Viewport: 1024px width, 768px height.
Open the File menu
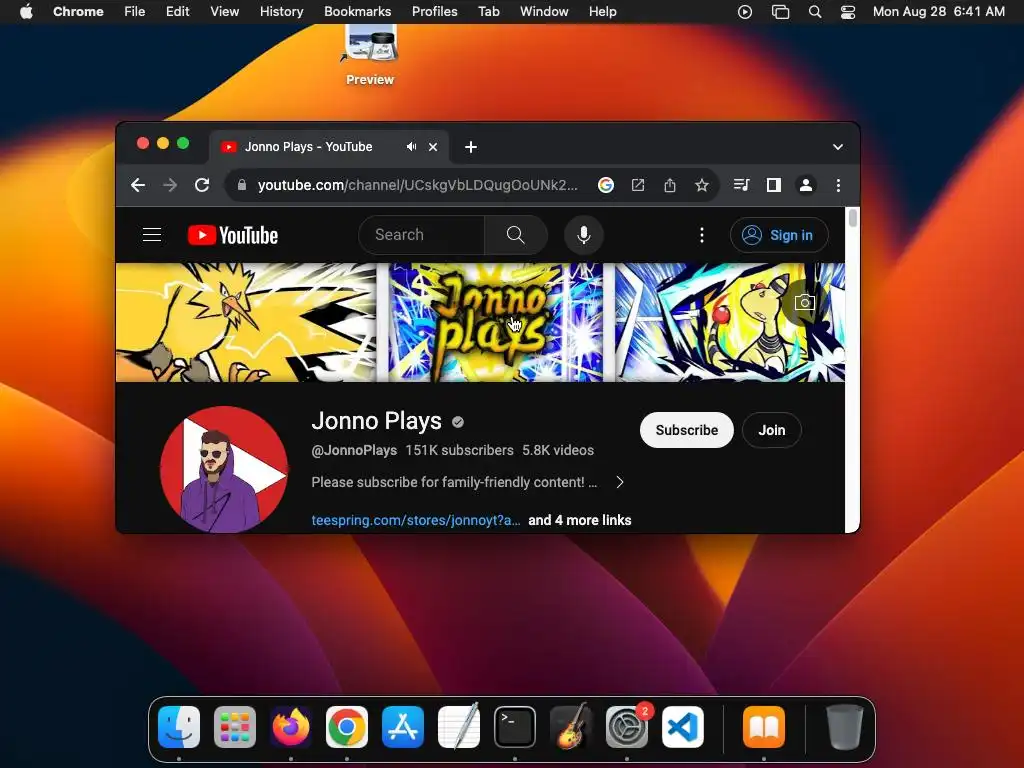click(x=135, y=12)
